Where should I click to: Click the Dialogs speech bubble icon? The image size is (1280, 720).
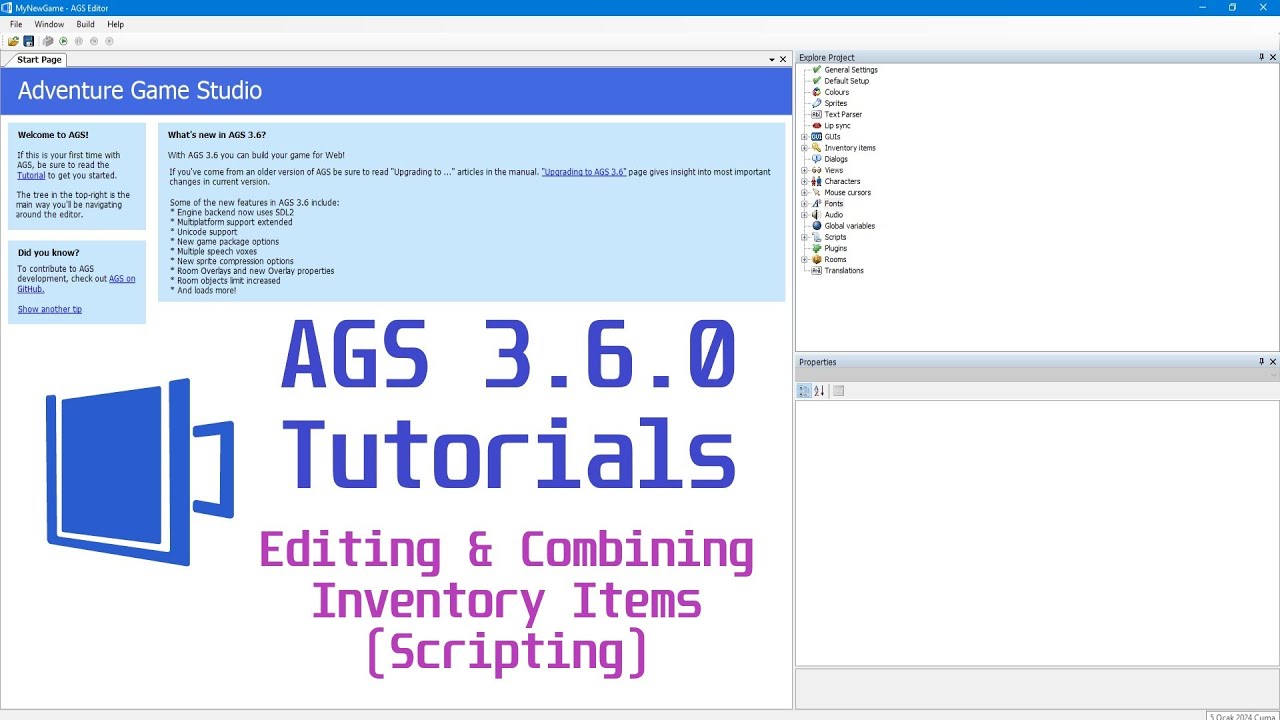(816, 159)
